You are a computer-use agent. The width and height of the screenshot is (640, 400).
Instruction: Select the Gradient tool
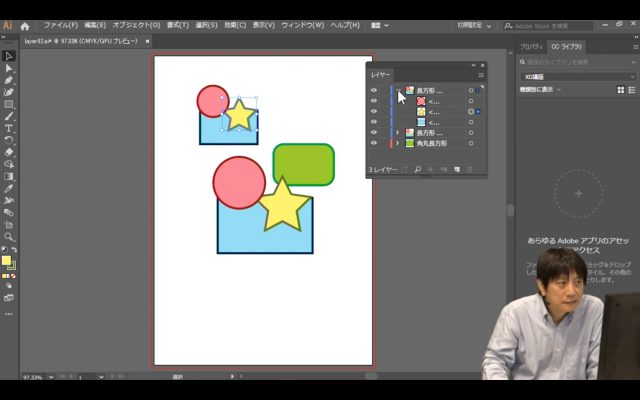pos(9,176)
